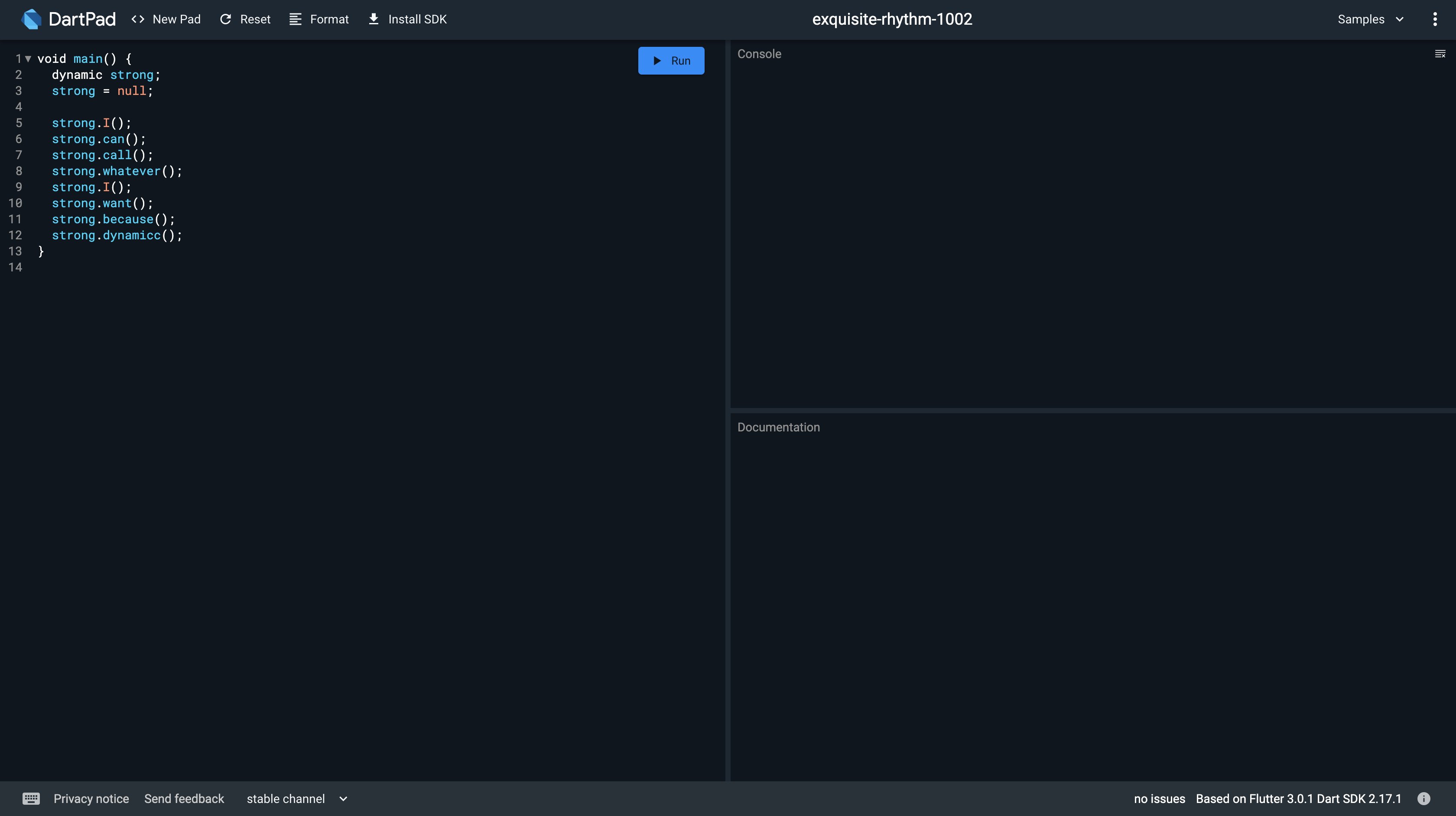Clear console using top-right icon
This screenshot has height=816, width=1456.
coord(1440,54)
